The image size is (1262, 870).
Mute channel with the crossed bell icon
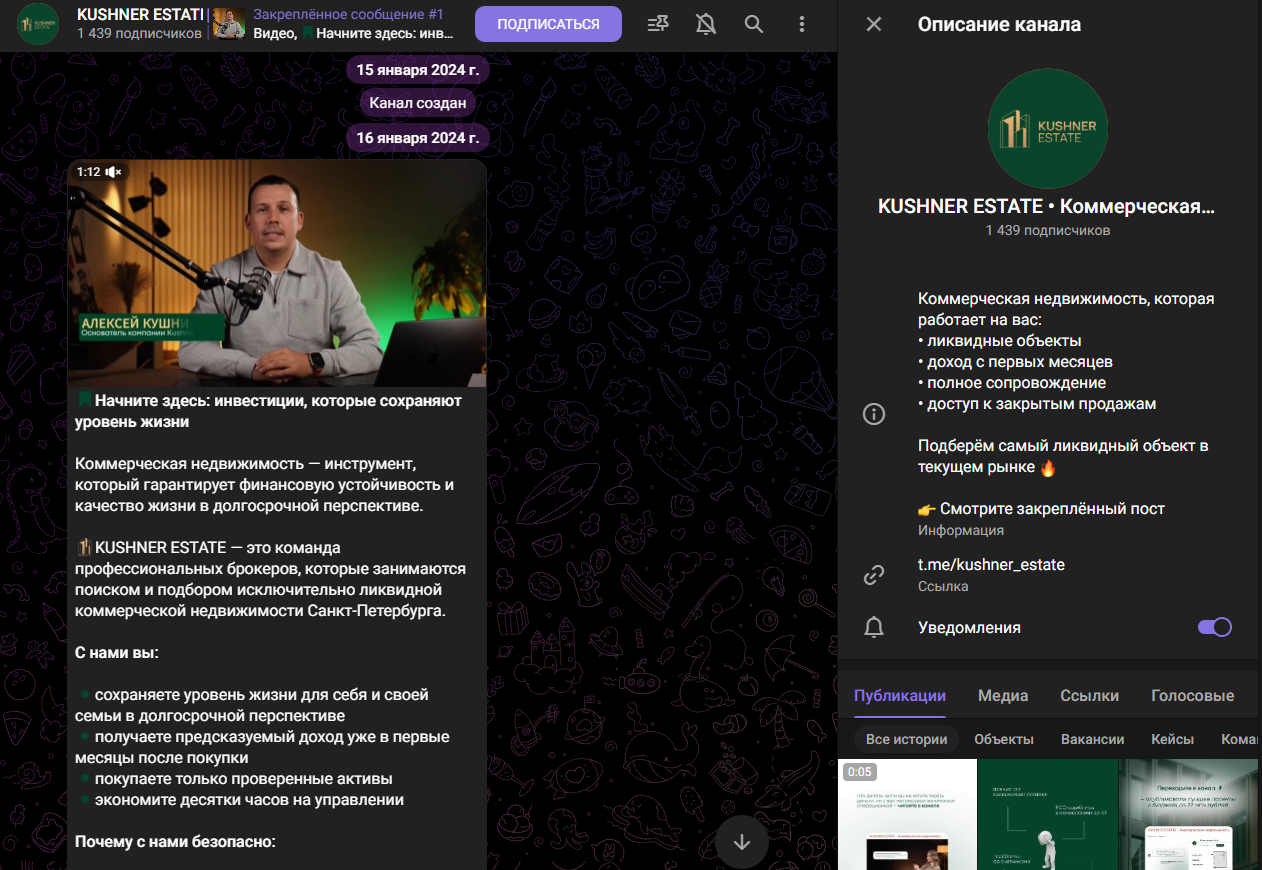tap(706, 24)
